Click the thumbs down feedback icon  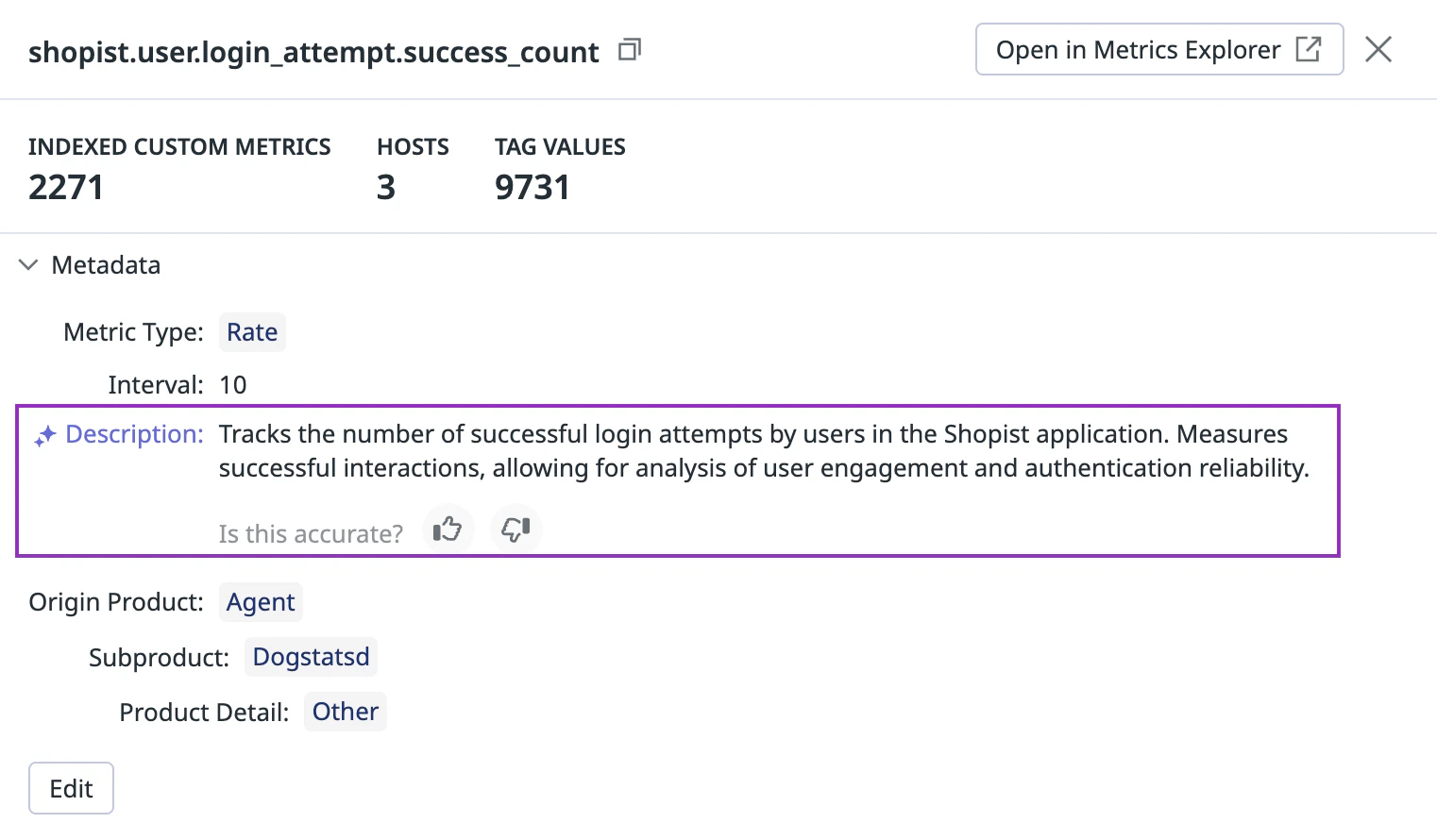click(x=516, y=529)
